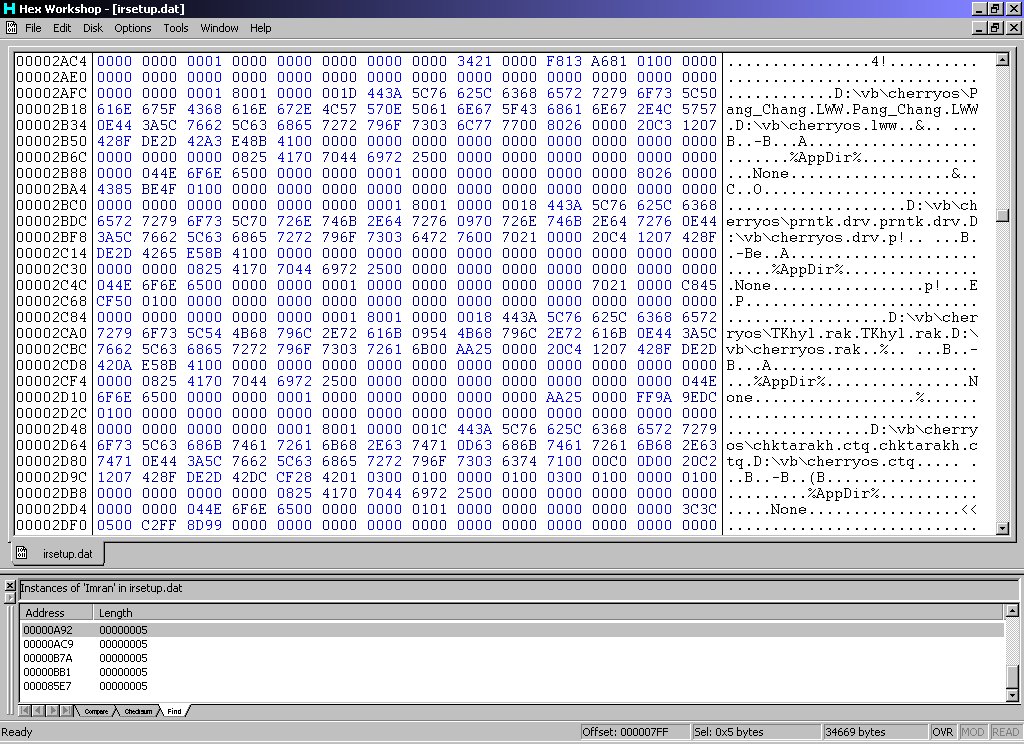The height and width of the screenshot is (744, 1024).
Task: Click the Sel: 0x5 bytes status field
Action: point(756,732)
